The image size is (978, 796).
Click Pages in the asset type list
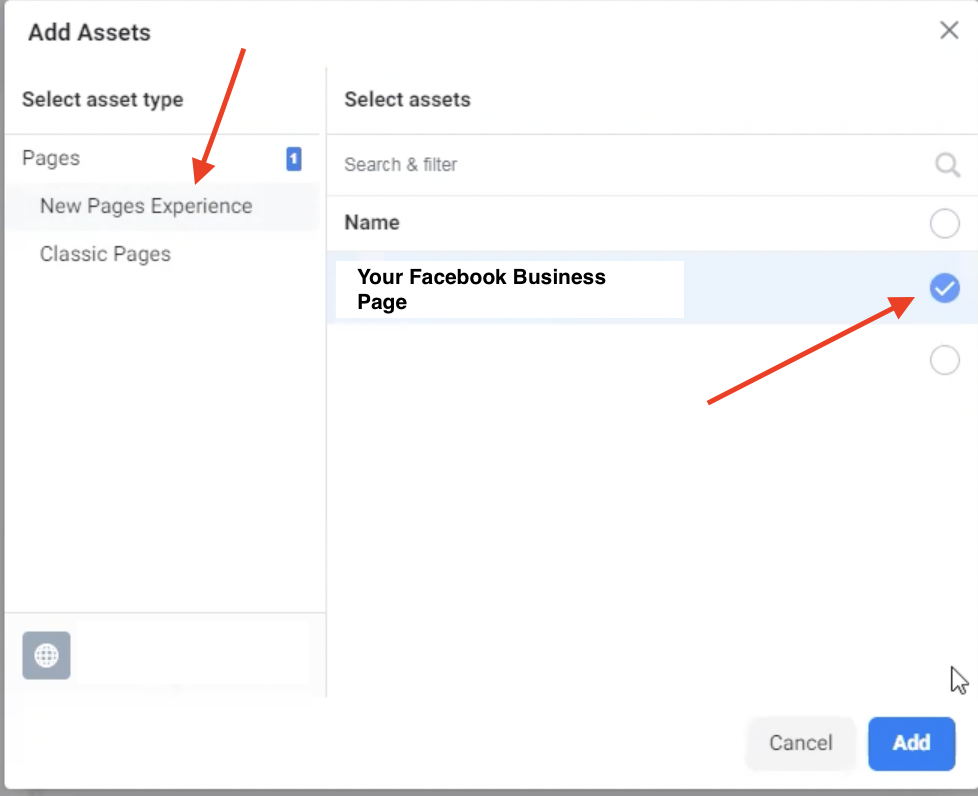tap(50, 158)
